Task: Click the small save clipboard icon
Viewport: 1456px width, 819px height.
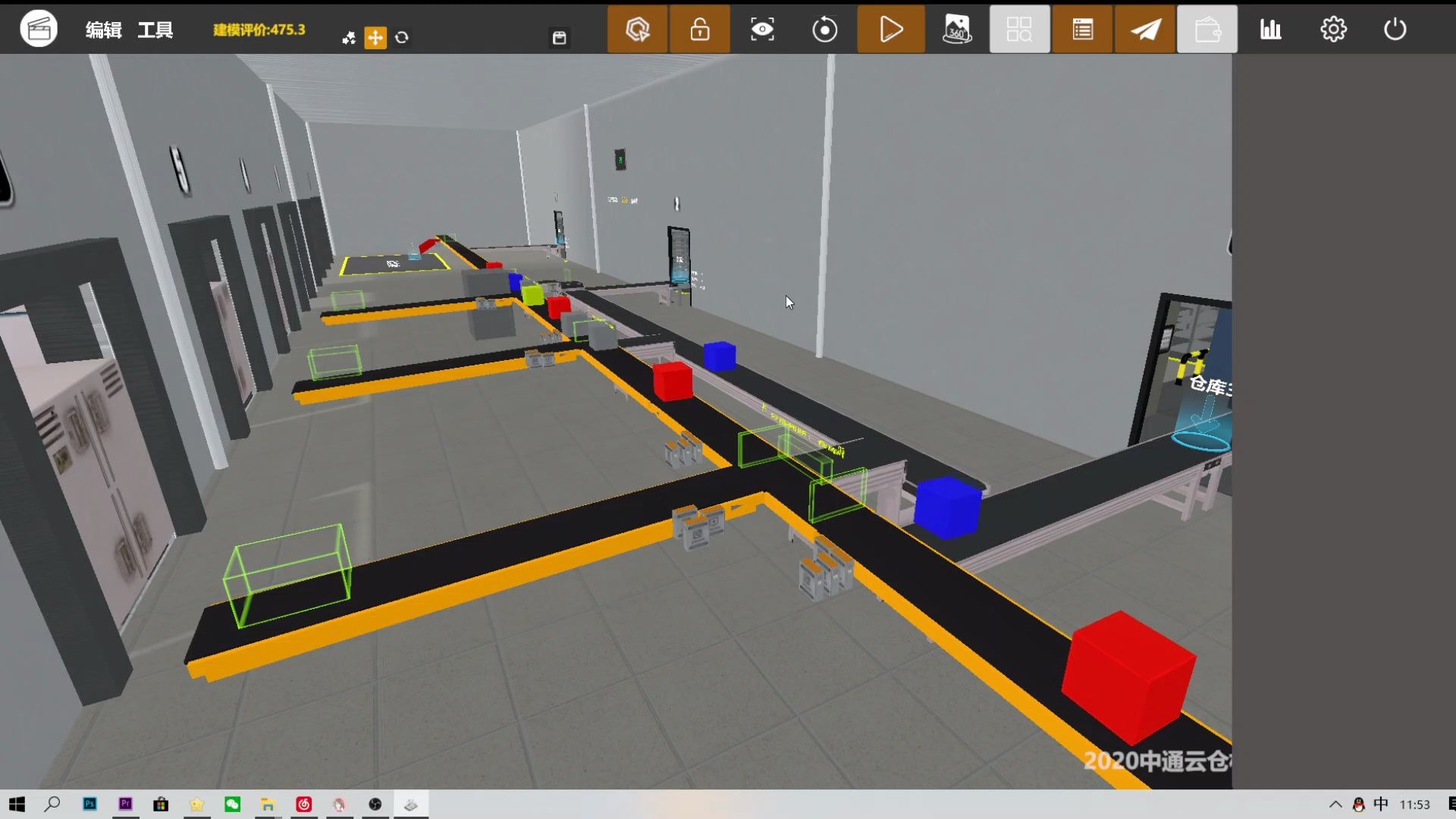Action: click(x=560, y=38)
